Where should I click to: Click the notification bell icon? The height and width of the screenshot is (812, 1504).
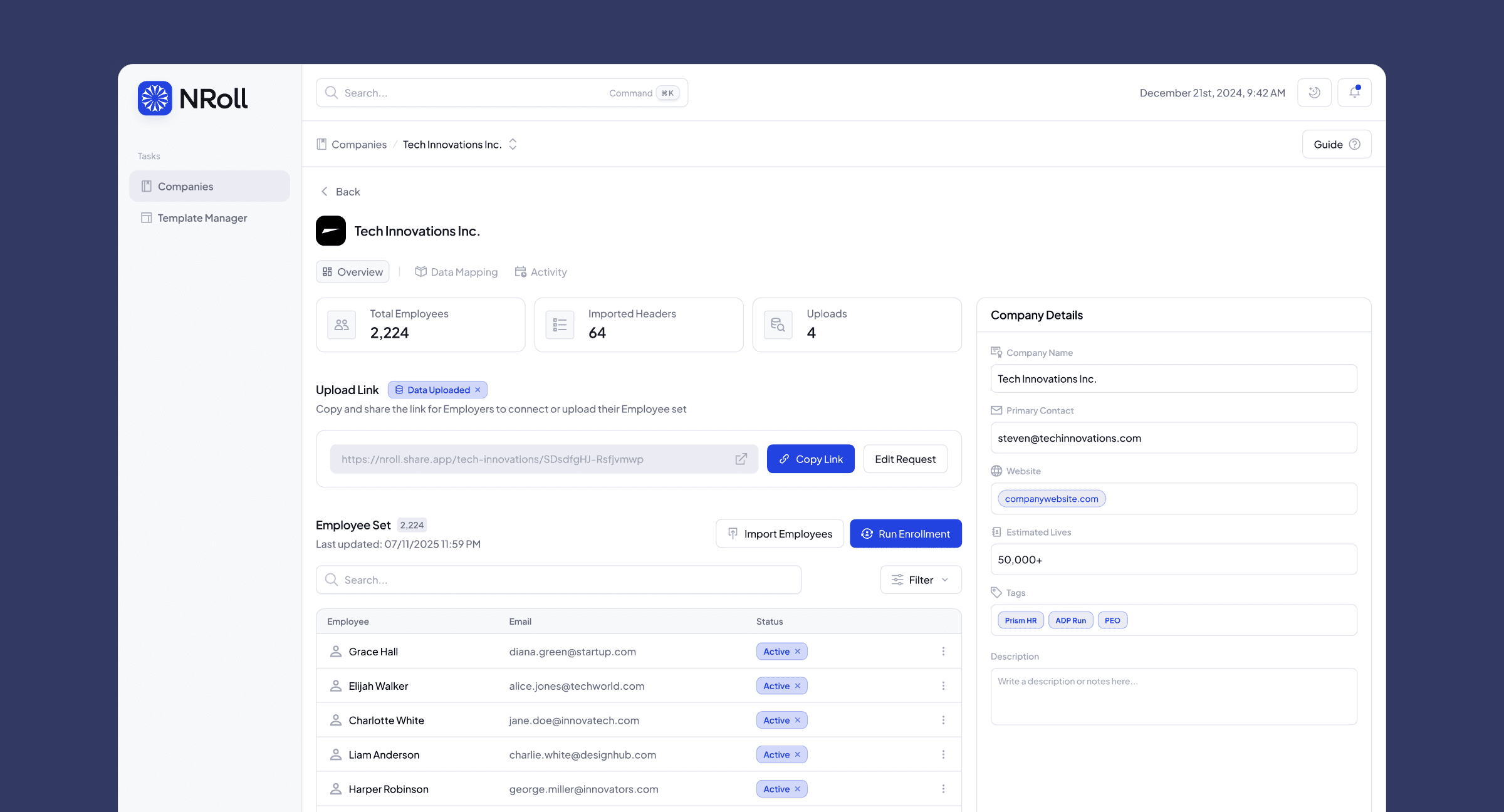[x=1354, y=93]
